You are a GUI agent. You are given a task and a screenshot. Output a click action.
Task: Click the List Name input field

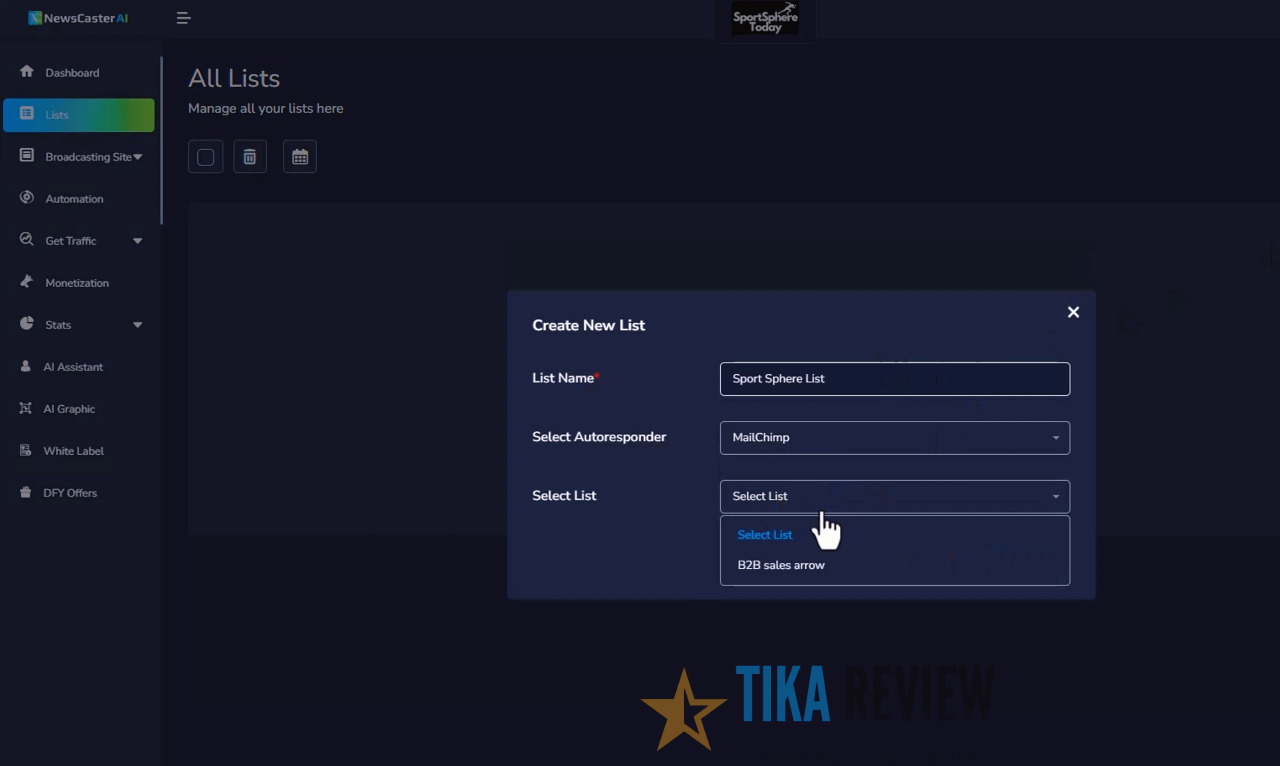(x=895, y=379)
